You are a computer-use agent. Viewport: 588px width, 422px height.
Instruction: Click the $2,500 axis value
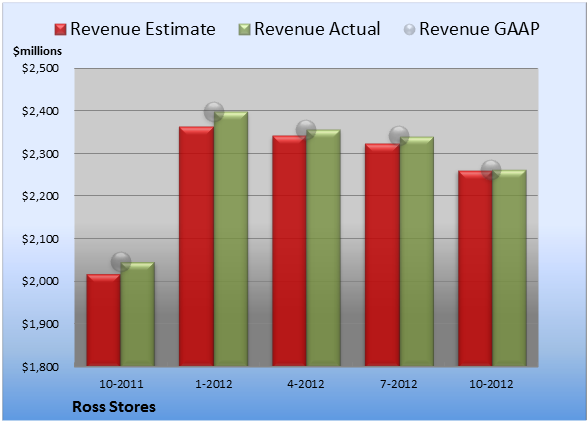click(40, 68)
